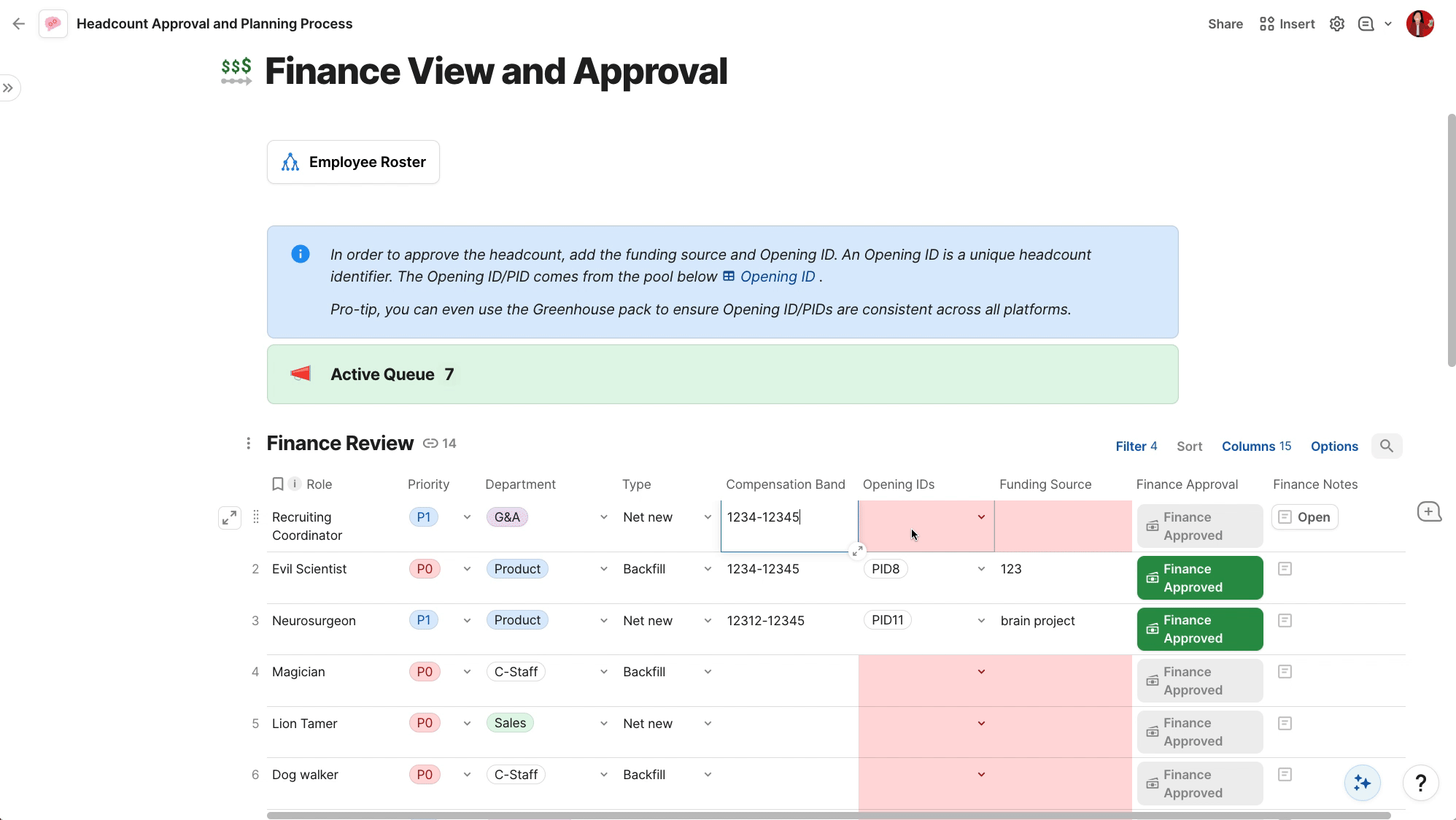Click the row expander icon on Recruiting Coordinator
The width and height of the screenshot is (1456, 820).
[228, 517]
